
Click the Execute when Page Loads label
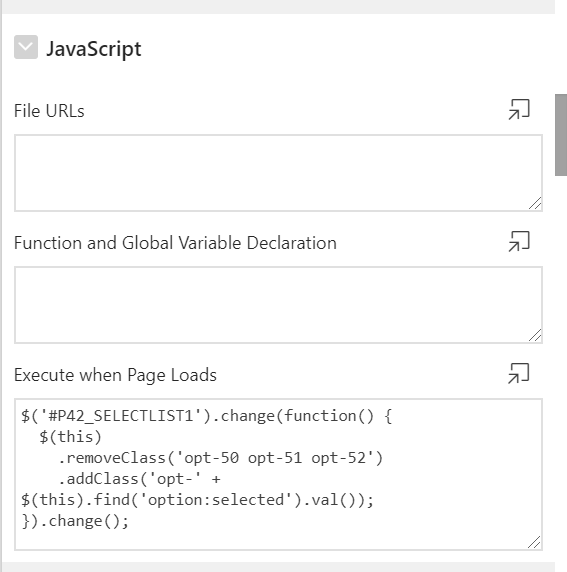[115, 375]
